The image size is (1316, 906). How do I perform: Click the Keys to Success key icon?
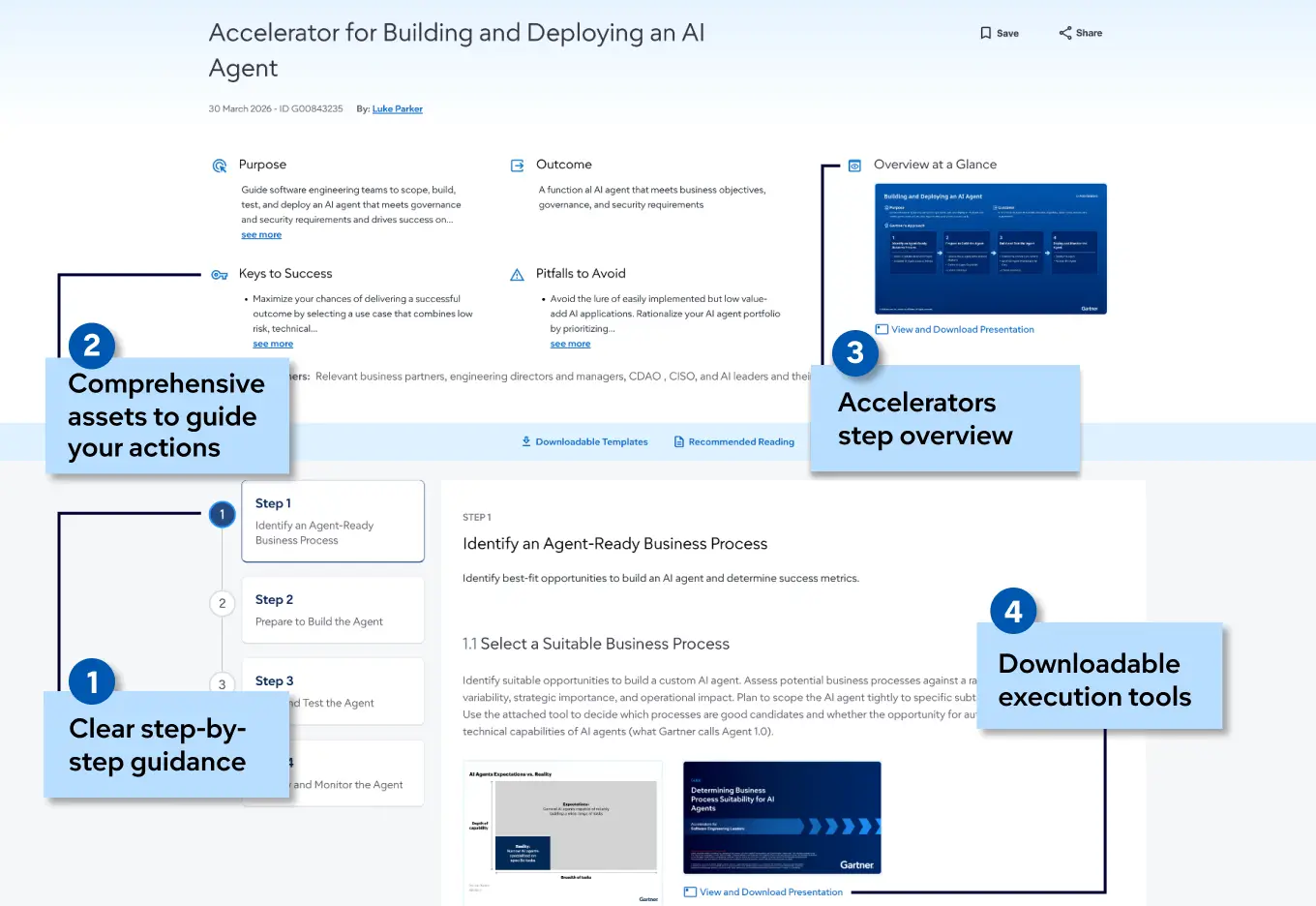click(220, 275)
